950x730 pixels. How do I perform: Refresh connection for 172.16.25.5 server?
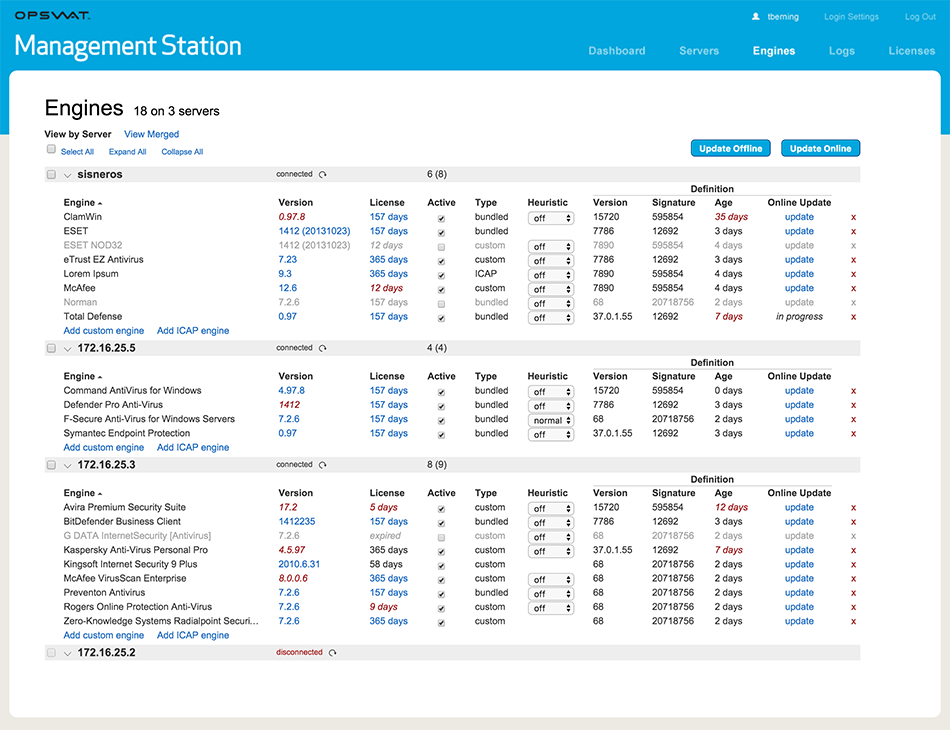(x=323, y=348)
